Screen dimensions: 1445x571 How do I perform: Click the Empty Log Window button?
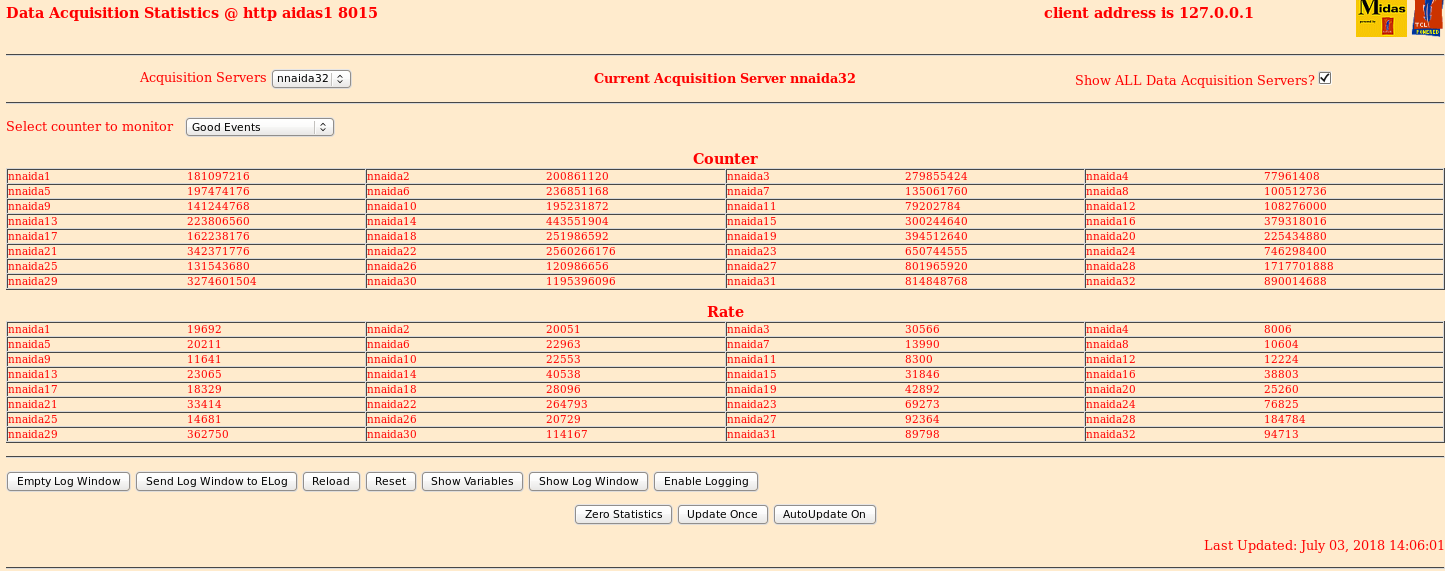(x=69, y=482)
